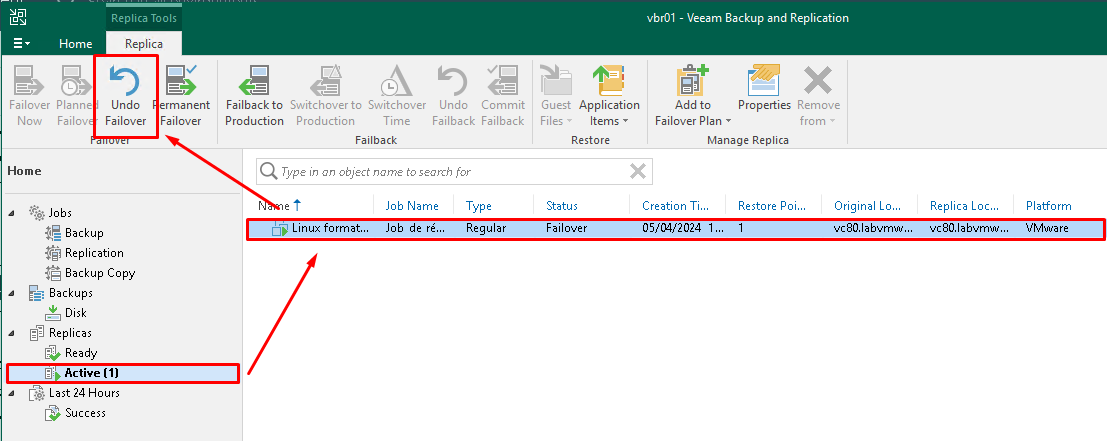The width and height of the screenshot is (1107, 441).
Task: Sort by the Job Name column
Action: [x=412, y=206]
